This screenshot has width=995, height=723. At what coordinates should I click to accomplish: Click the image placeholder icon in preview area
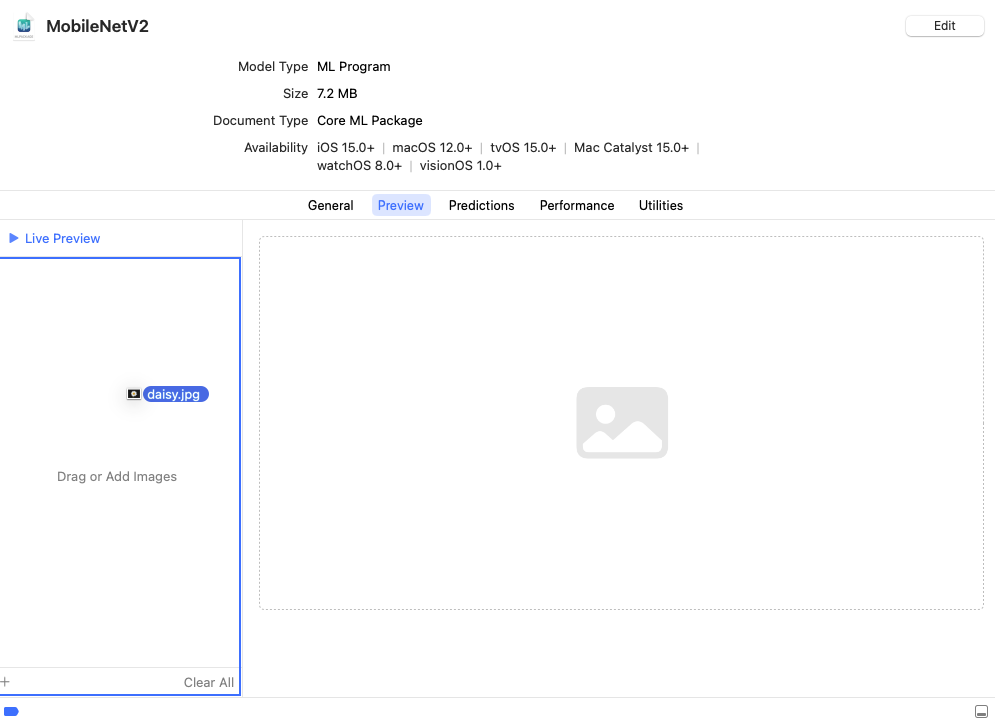(622, 423)
